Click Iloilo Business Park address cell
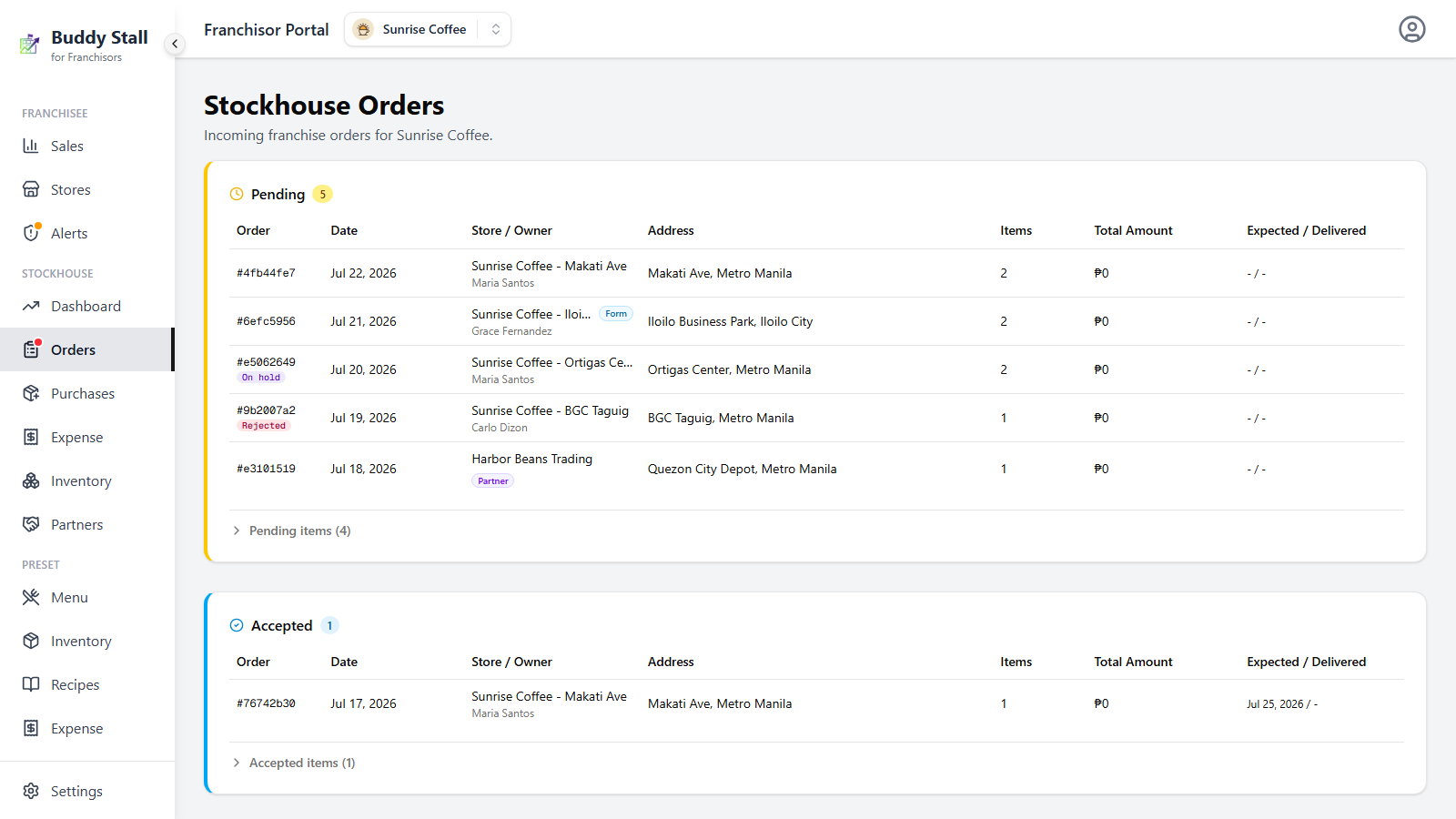The image size is (1456, 819). (x=730, y=321)
